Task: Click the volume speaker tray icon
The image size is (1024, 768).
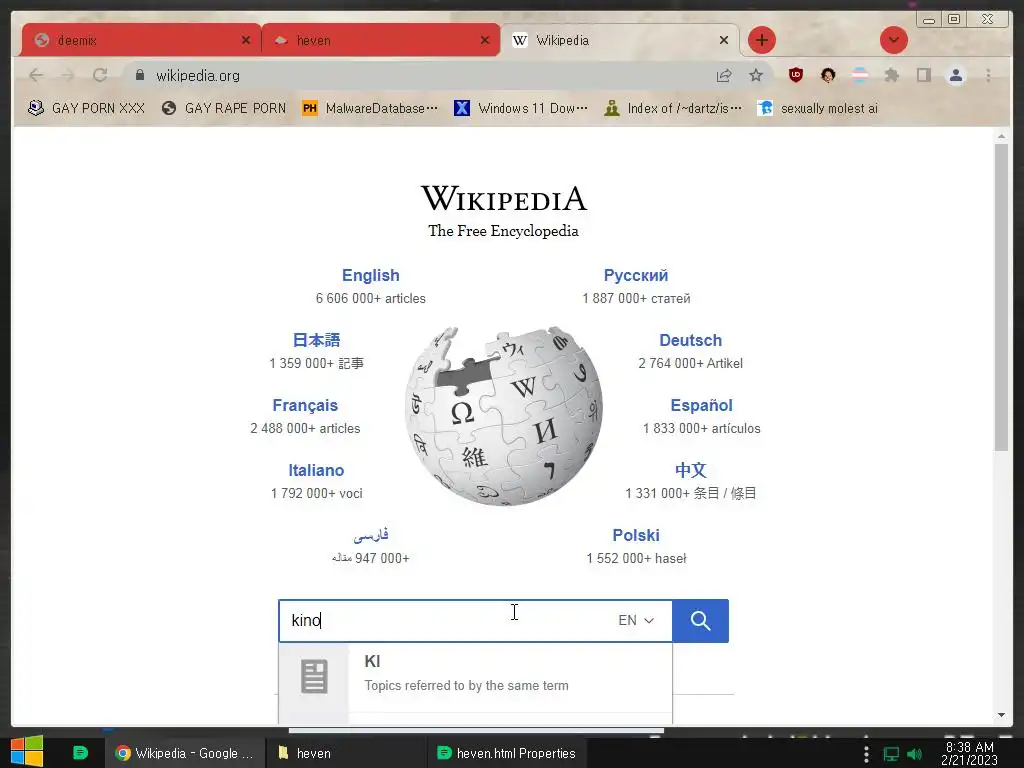Action: click(x=914, y=754)
